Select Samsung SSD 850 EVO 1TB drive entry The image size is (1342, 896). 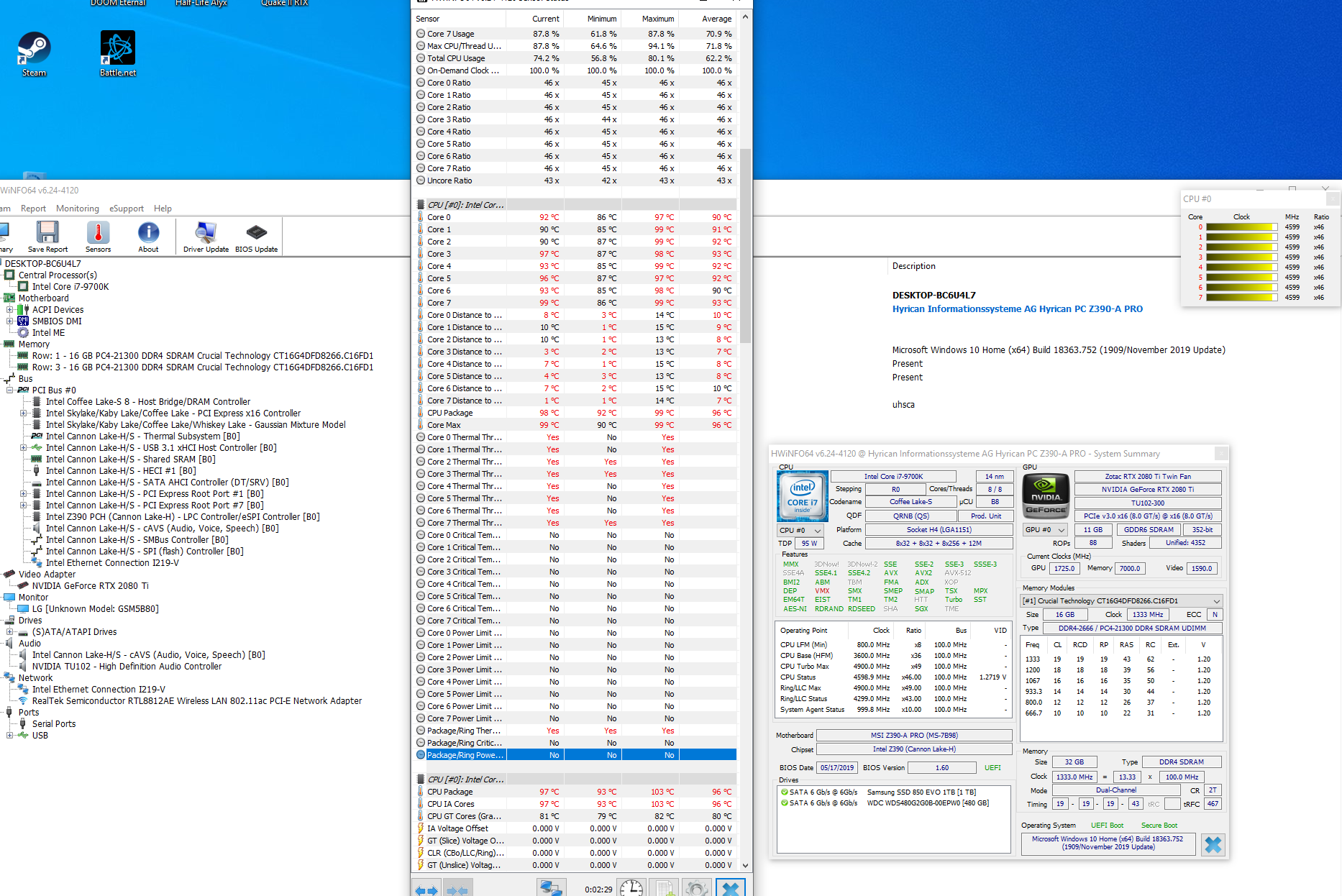(921, 792)
